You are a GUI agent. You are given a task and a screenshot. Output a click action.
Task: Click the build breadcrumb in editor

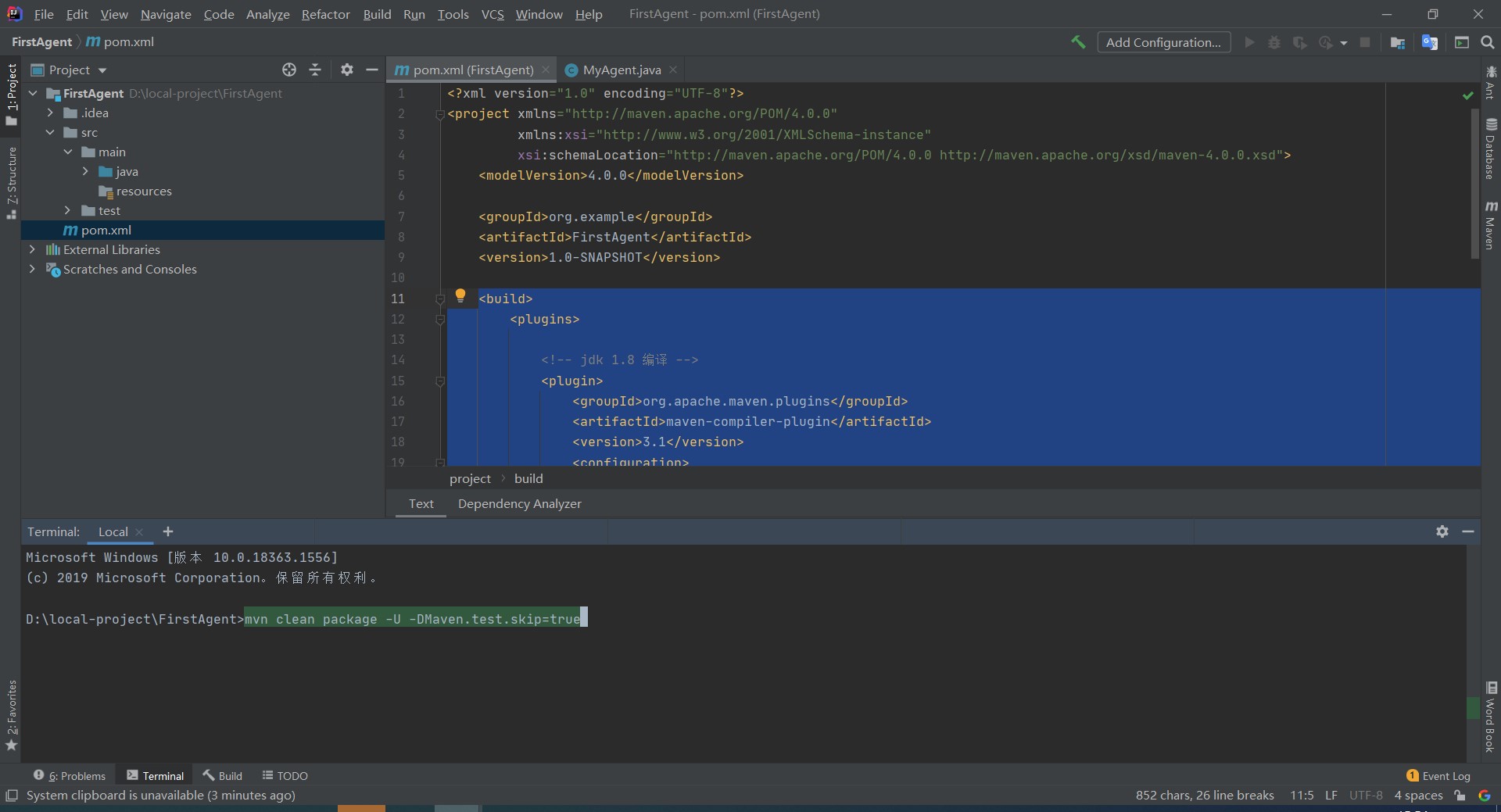point(528,478)
